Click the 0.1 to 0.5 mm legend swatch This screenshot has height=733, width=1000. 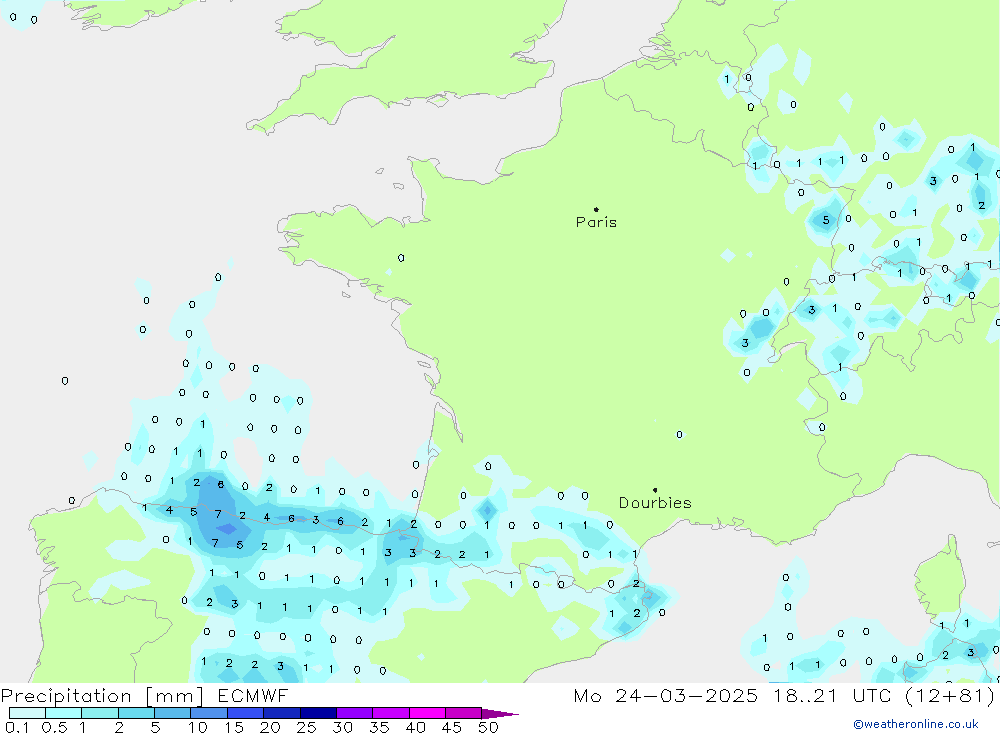27,713
